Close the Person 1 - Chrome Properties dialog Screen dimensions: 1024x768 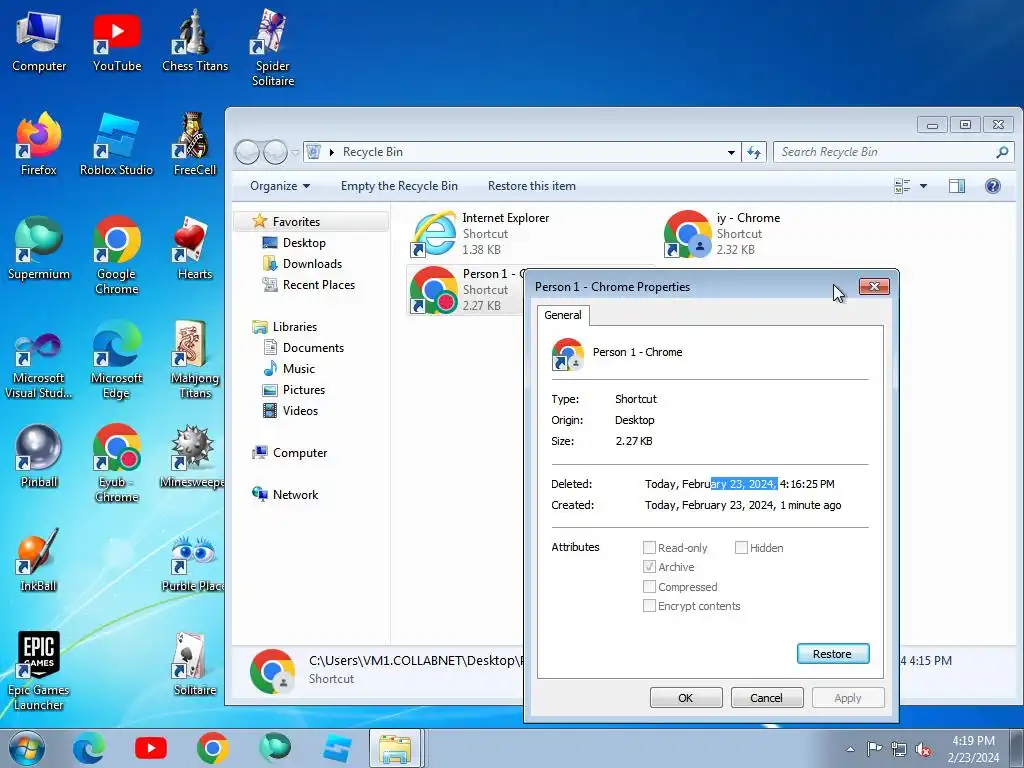tap(874, 286)
